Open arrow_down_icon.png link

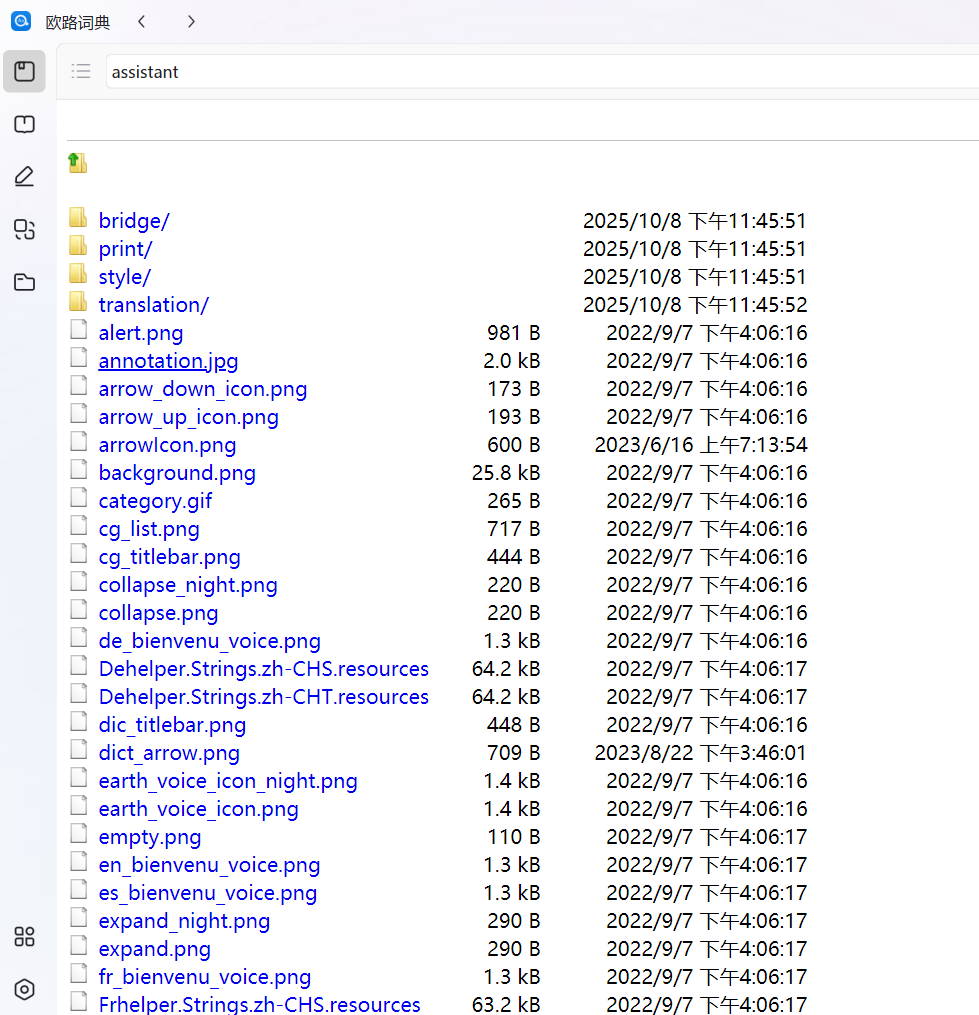pyautogui.click(x=203, y=389)
